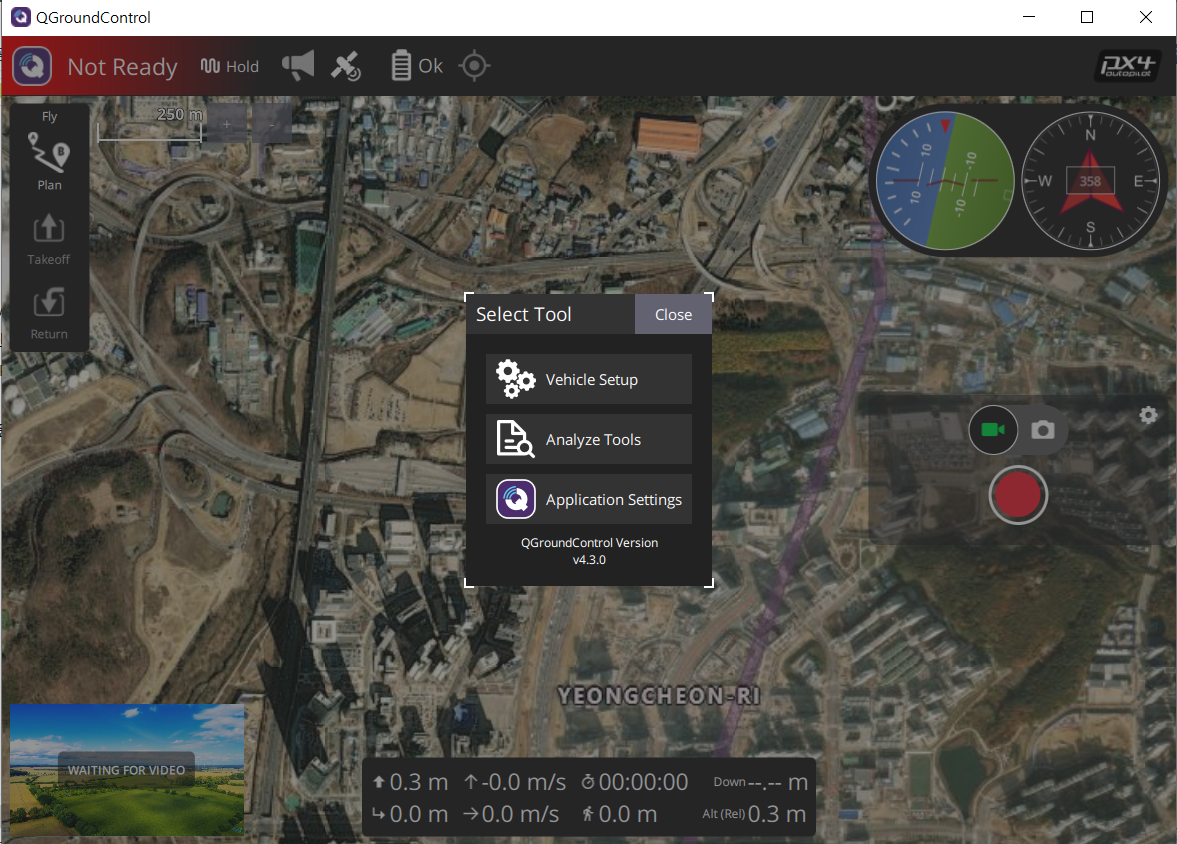This screenshot has width=1177, height=844.
Task: Open camera settings gear icon
Action: (x=1148, y=415)
